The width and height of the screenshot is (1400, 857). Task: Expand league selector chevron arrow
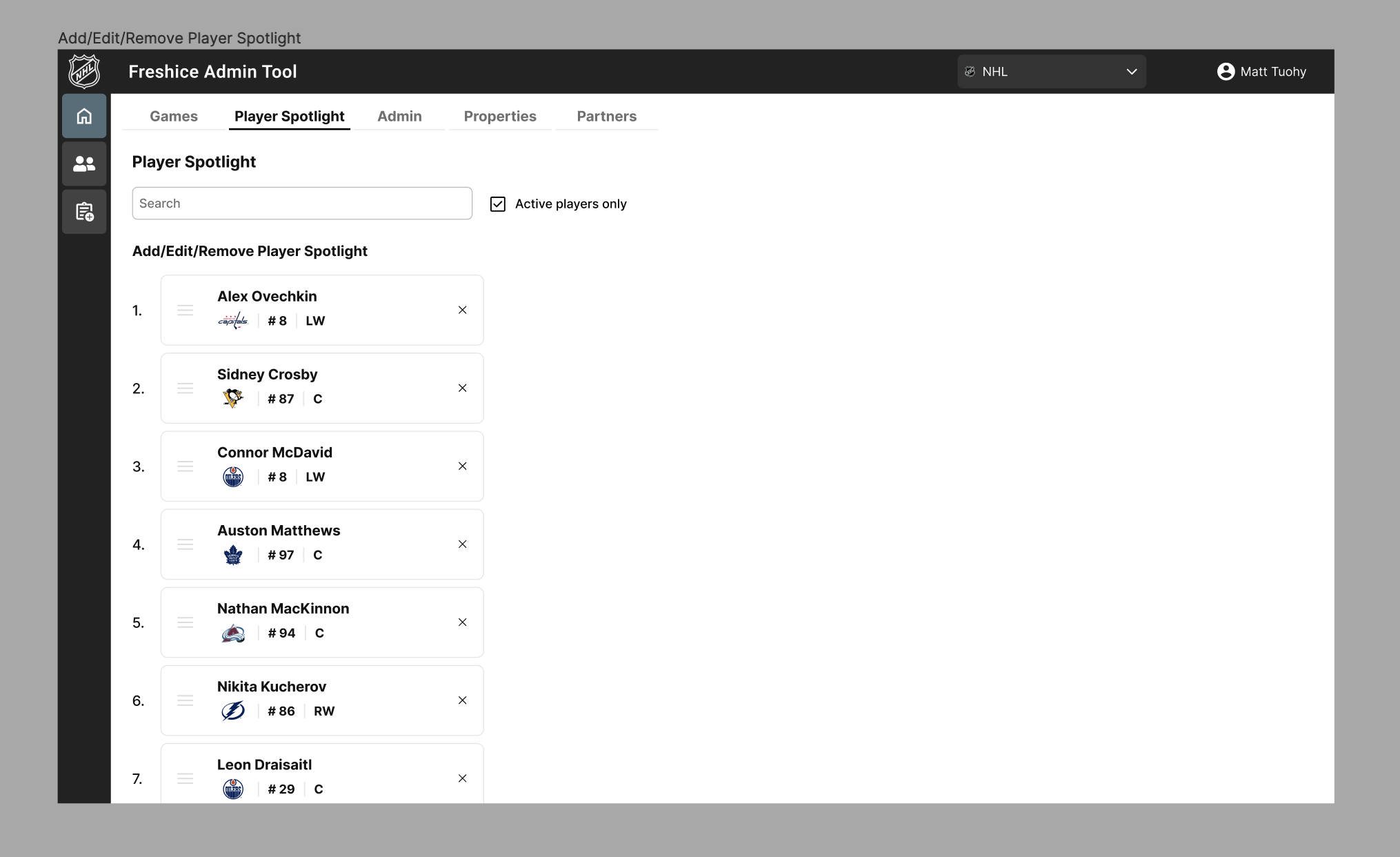[x=1131, y=72]
